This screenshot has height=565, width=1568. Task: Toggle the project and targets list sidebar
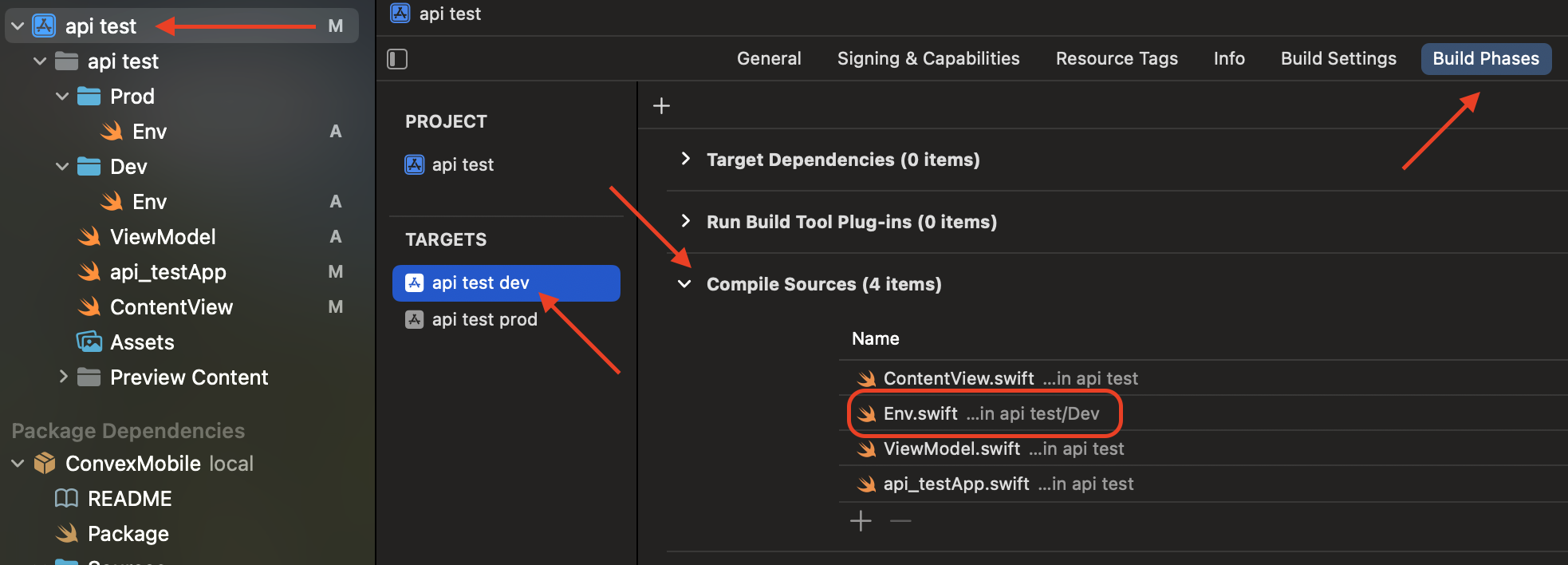coord(397,59)
